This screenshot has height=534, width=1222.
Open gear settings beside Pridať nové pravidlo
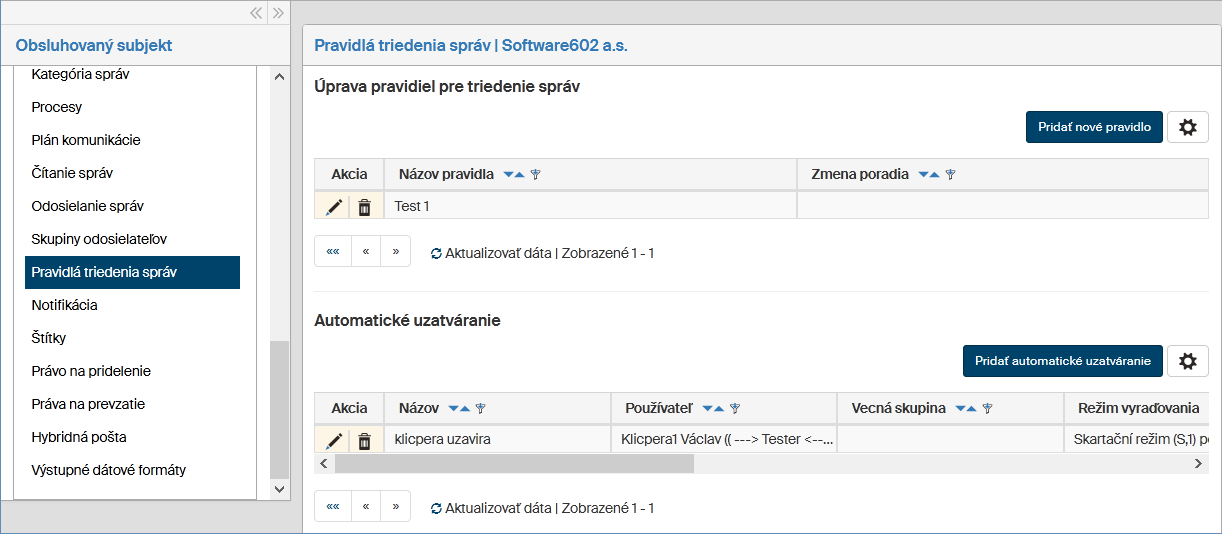click(x=1188, y=127)
